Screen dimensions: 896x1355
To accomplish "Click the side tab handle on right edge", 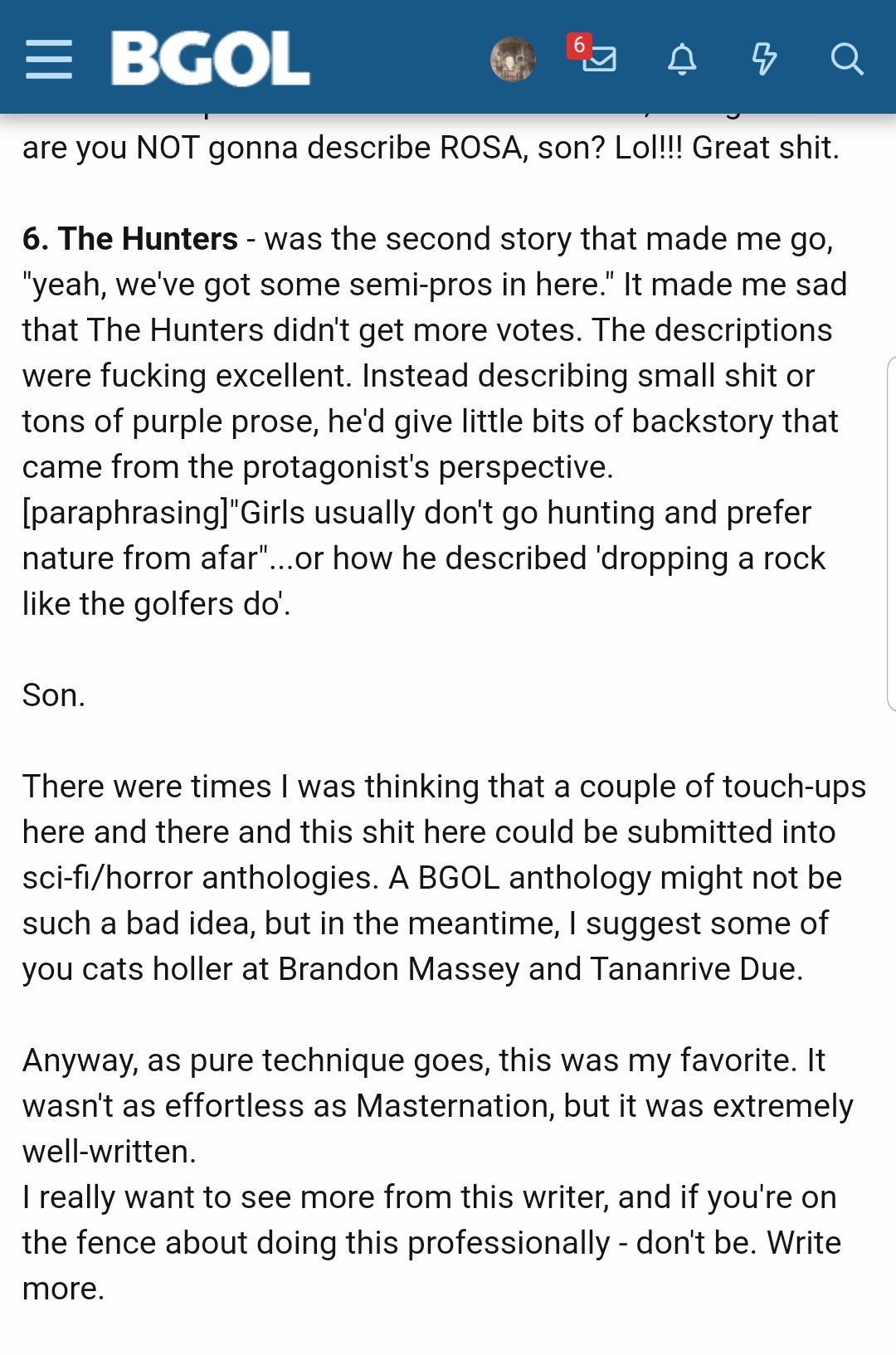I will 891,534.
